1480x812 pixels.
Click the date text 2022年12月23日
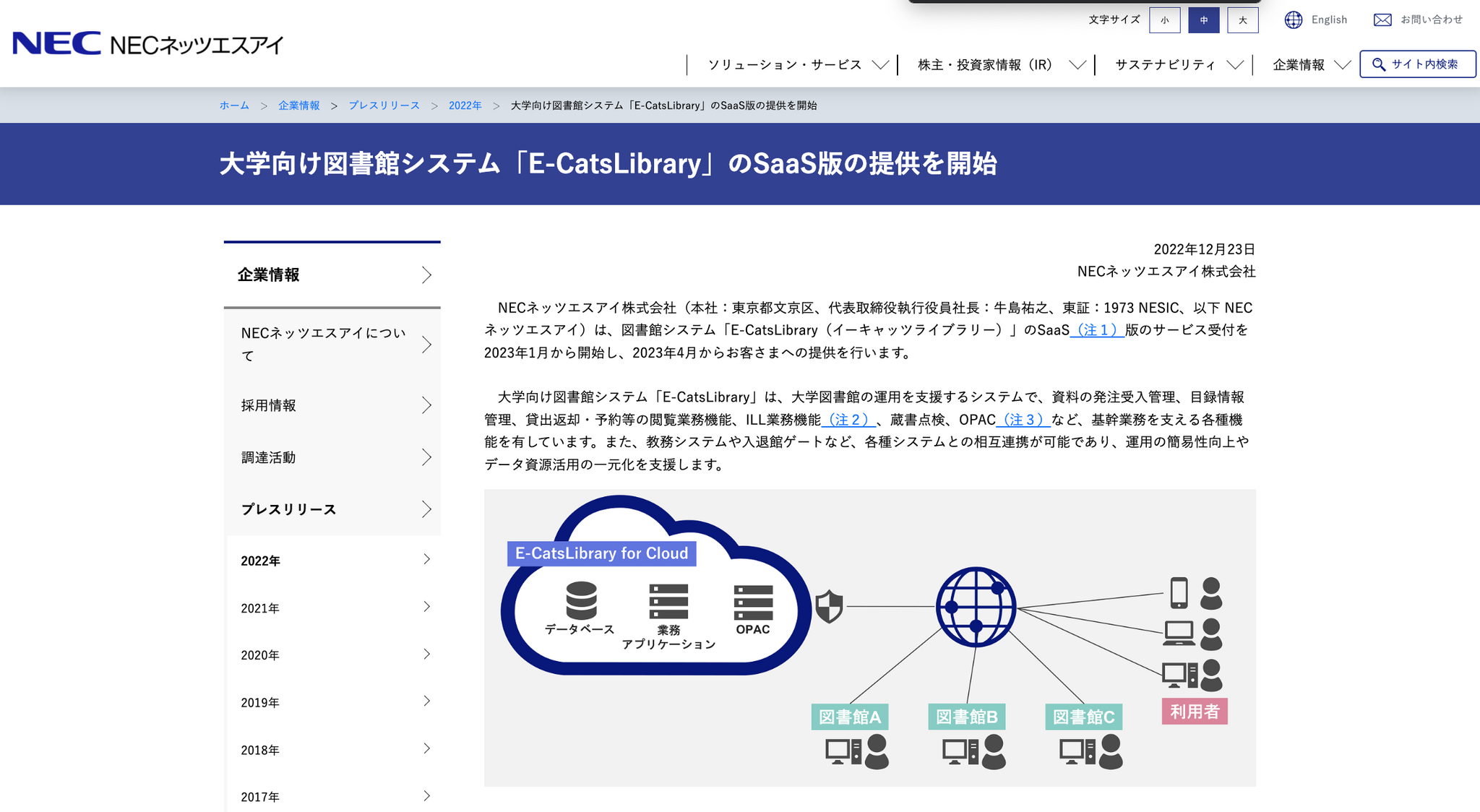[1204, 249]
